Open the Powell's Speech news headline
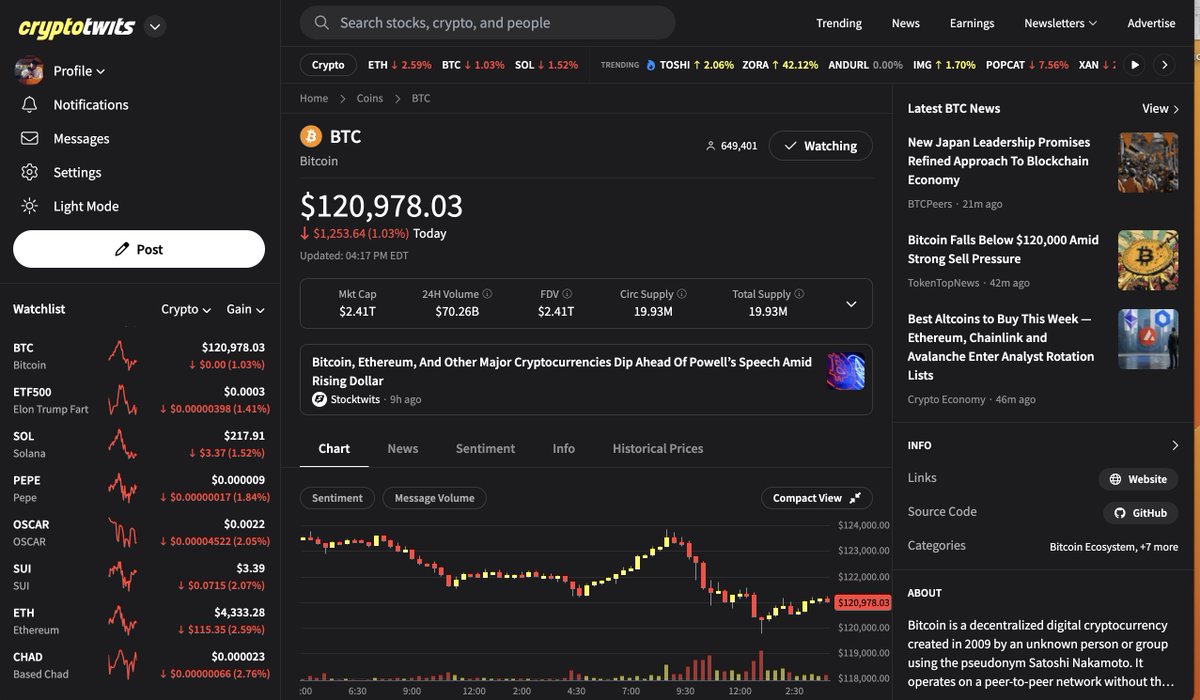Image resolution: width=1200 pixels, height=700 pixels. point(562,371)
